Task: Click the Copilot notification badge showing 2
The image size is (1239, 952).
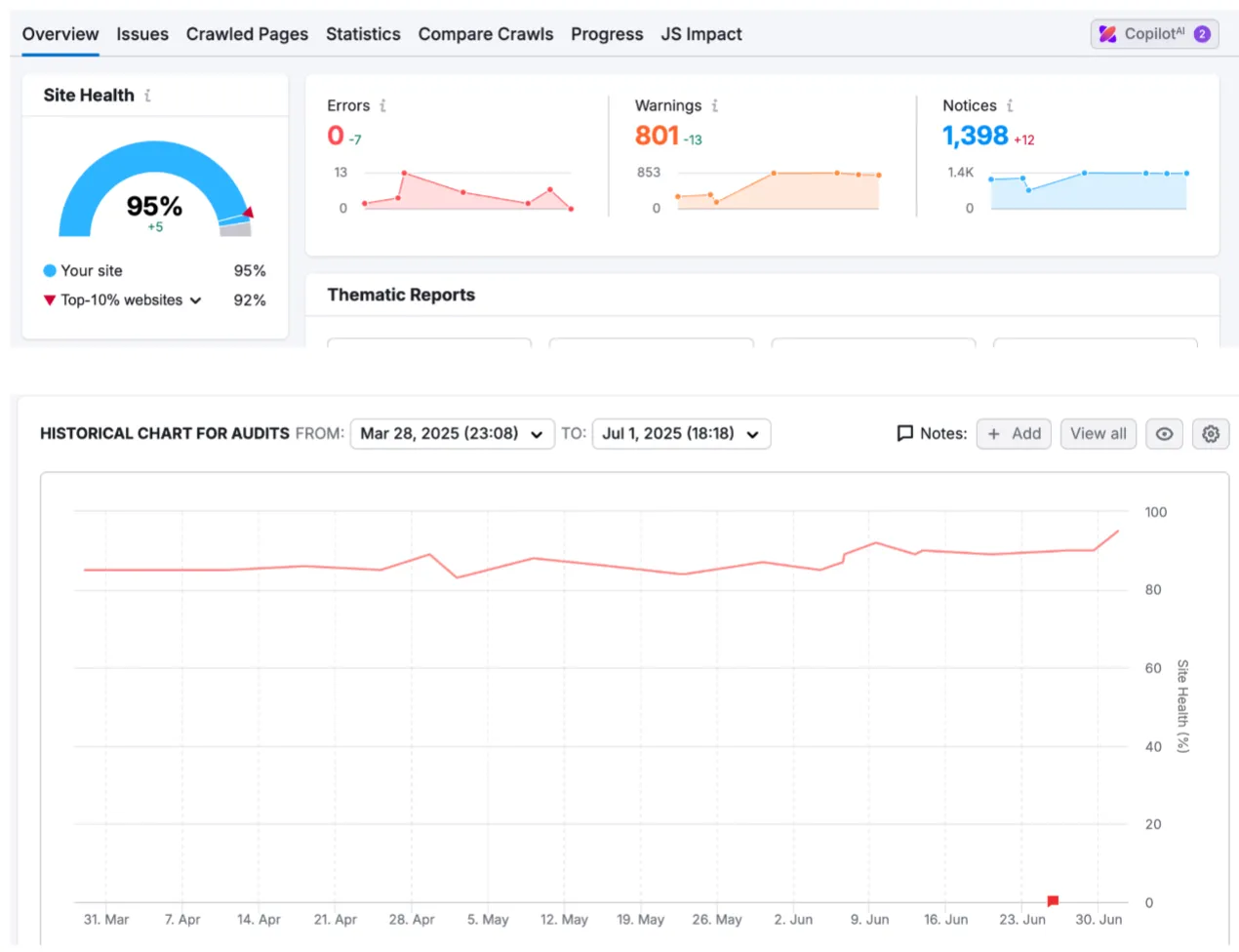Action: coord(1202,34)
